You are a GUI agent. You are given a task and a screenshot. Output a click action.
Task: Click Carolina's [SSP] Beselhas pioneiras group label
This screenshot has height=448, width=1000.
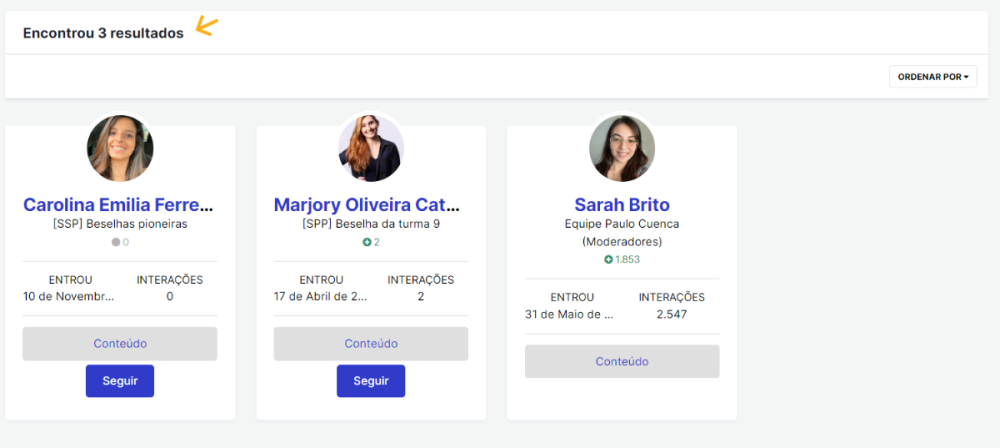click(120, 224)
